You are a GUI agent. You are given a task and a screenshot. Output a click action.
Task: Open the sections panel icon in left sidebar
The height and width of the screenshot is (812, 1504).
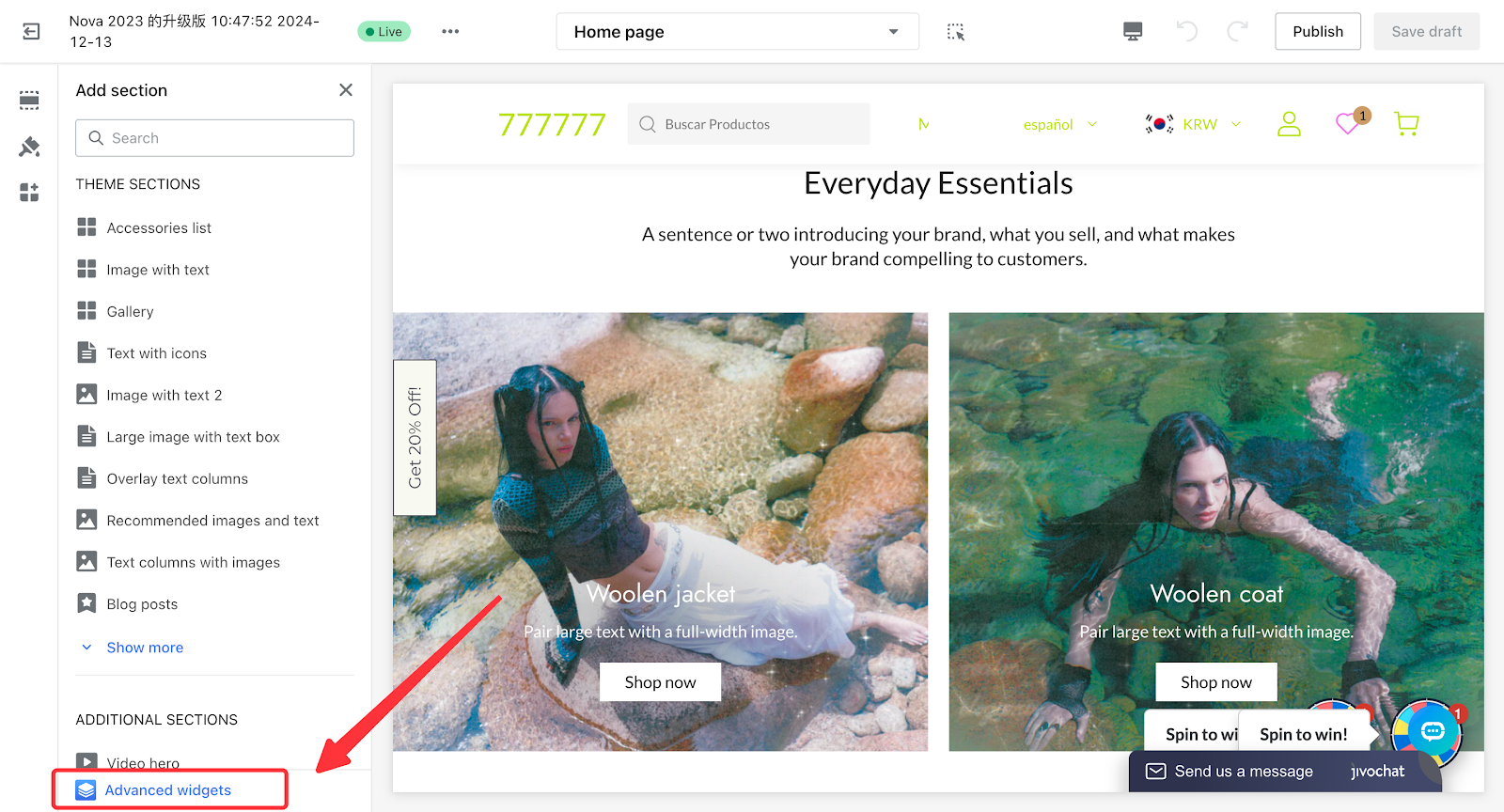pyautogui.click(x=29, y=101)
